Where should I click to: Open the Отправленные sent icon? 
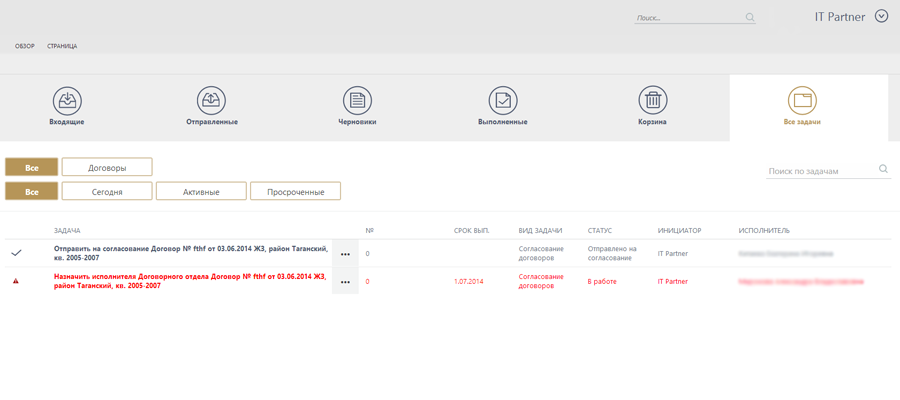coord(212,102)
